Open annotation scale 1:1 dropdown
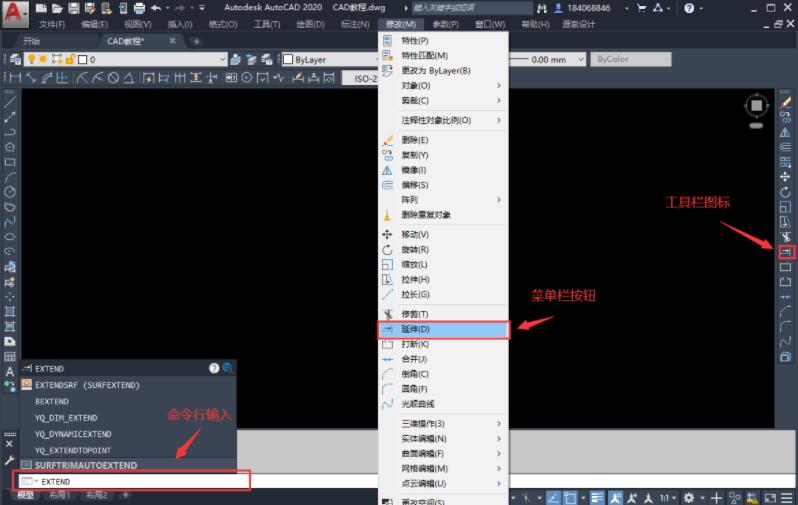The width and height of the screenshot is (798, 505). coord(668,497)
